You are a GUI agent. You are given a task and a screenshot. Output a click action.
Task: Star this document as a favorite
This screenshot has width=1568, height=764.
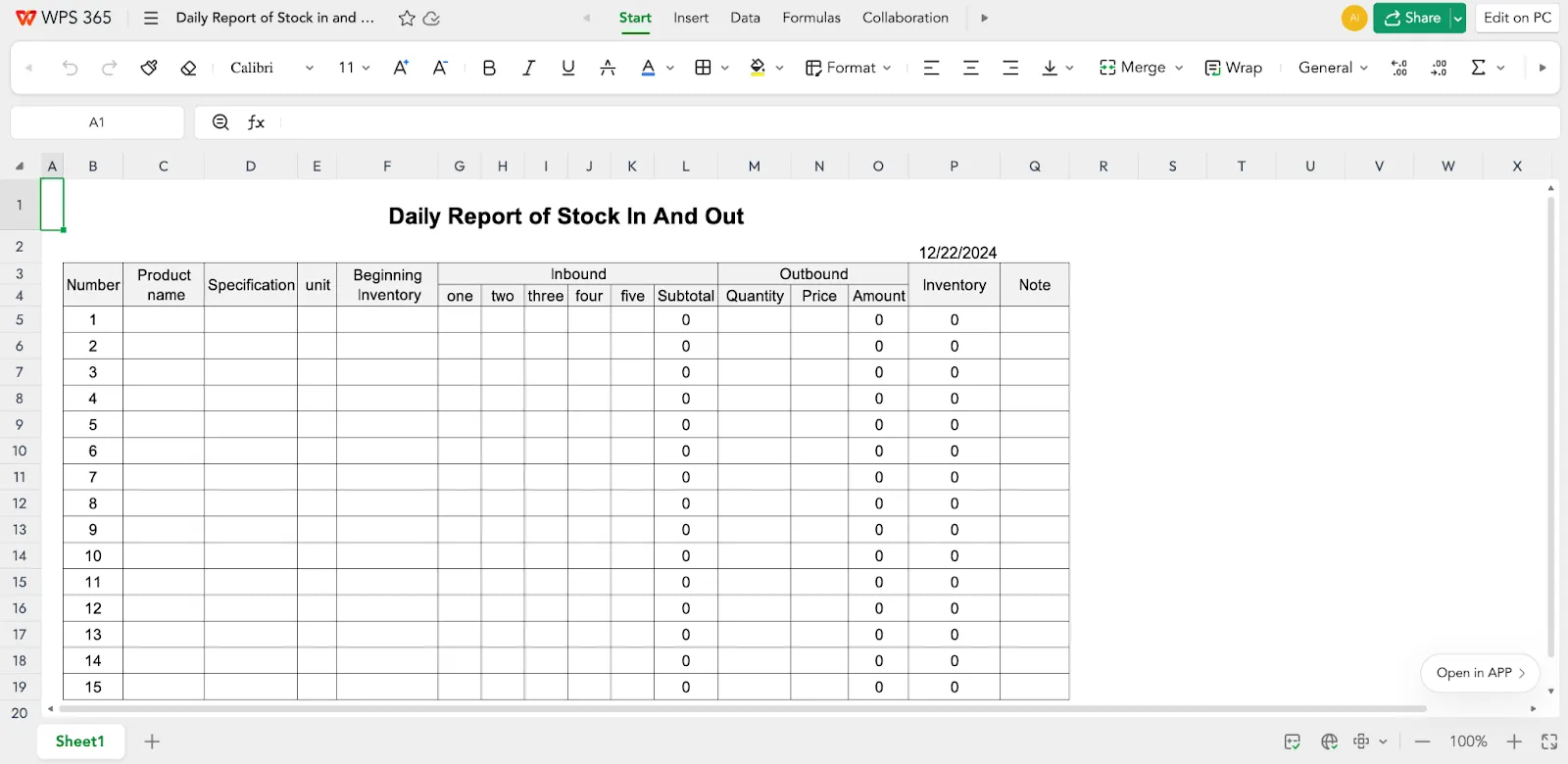click(407, 19)
